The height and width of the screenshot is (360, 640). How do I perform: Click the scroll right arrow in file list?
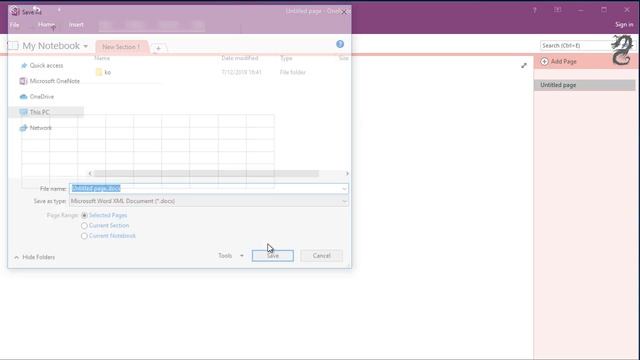click(x=347, y=173)
